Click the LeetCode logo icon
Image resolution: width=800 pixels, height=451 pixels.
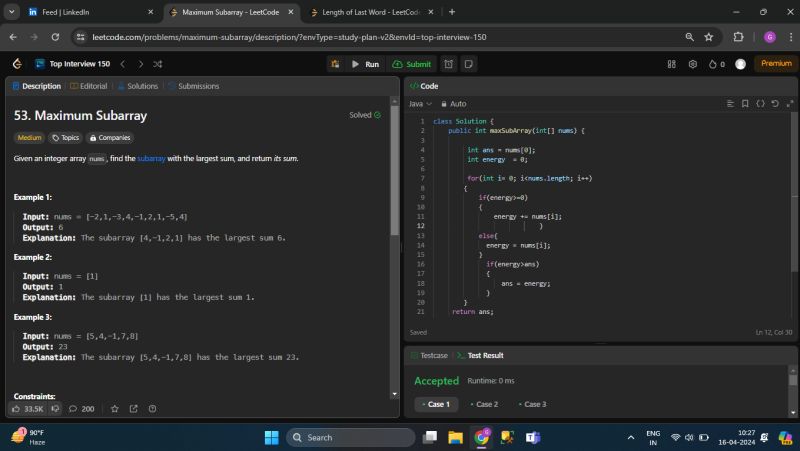(x=17, y=64)
